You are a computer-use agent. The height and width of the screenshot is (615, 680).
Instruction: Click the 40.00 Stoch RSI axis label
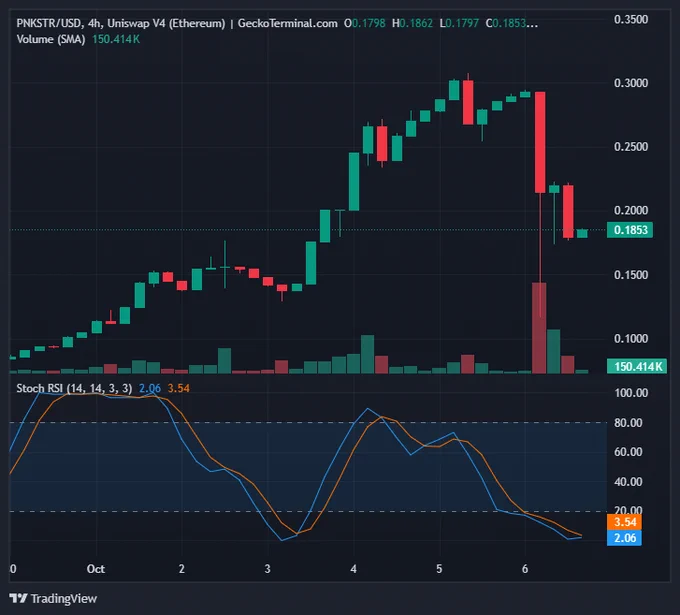pos(628,482)
